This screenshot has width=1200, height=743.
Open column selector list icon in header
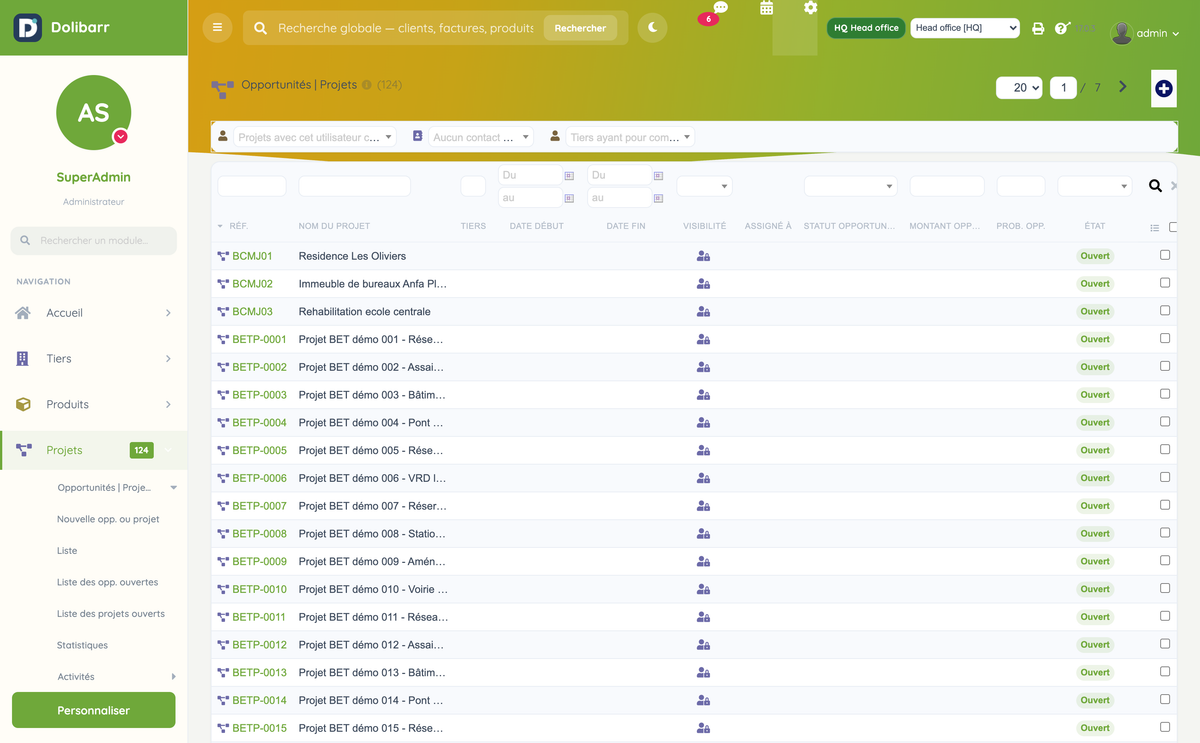[x=1155, y=228]
